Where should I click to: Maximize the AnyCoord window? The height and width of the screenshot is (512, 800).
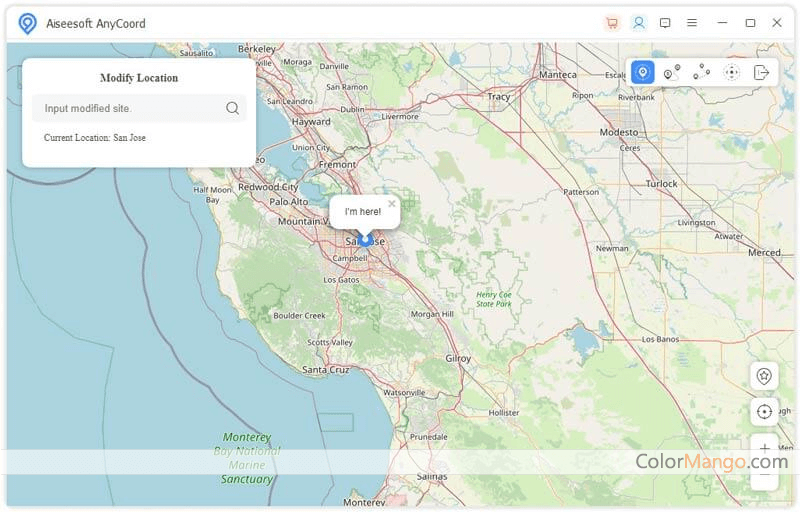750,23
